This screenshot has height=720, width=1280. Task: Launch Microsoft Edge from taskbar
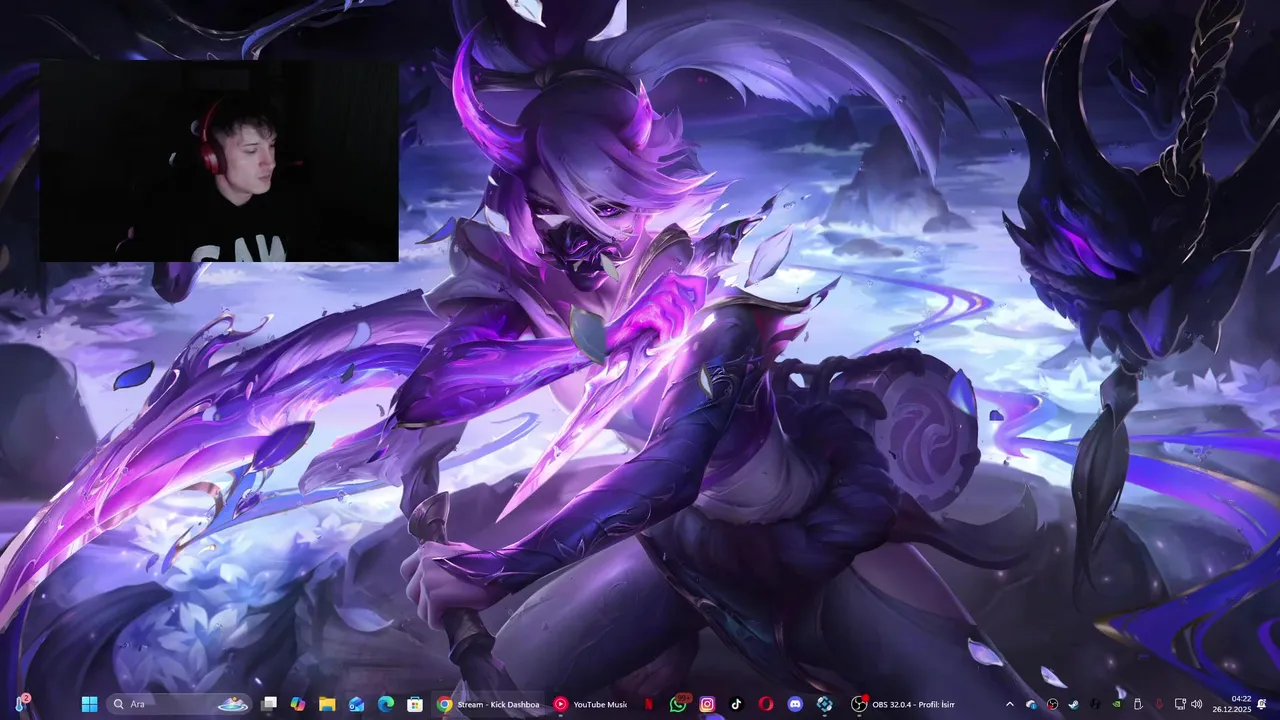tap(385, 704)
